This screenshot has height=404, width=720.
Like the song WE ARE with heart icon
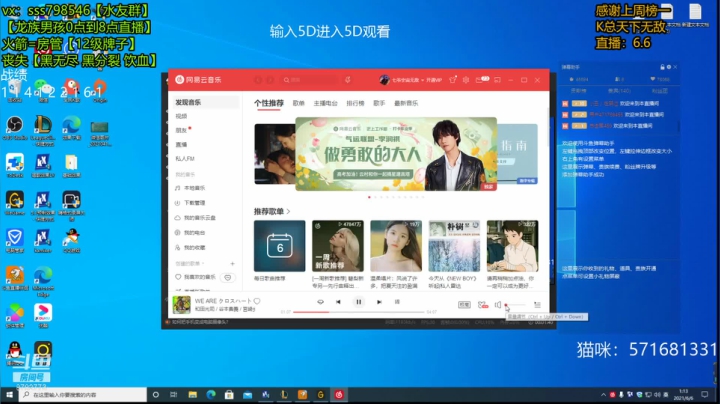click(x=257, y=301)
